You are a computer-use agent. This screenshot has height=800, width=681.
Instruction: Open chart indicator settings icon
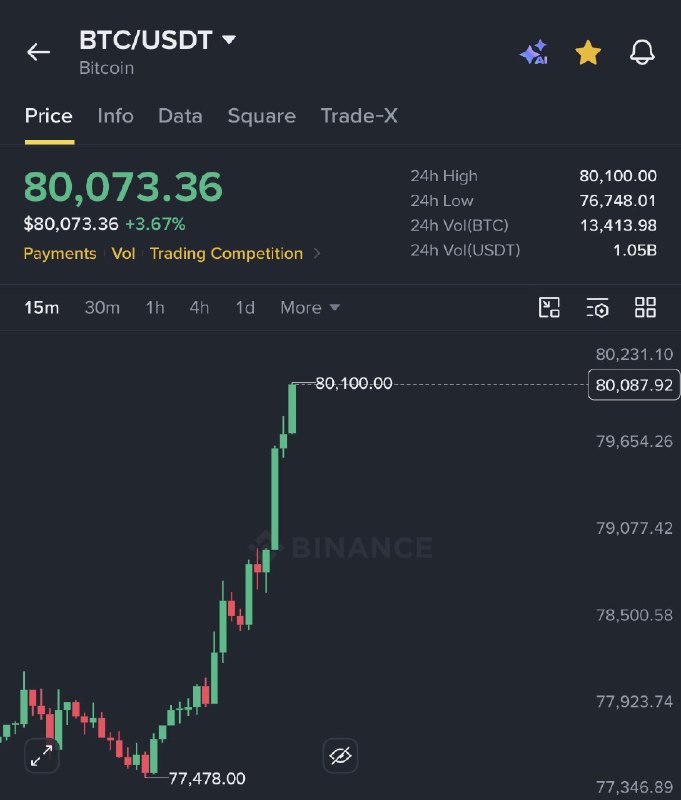pos(597,308)
